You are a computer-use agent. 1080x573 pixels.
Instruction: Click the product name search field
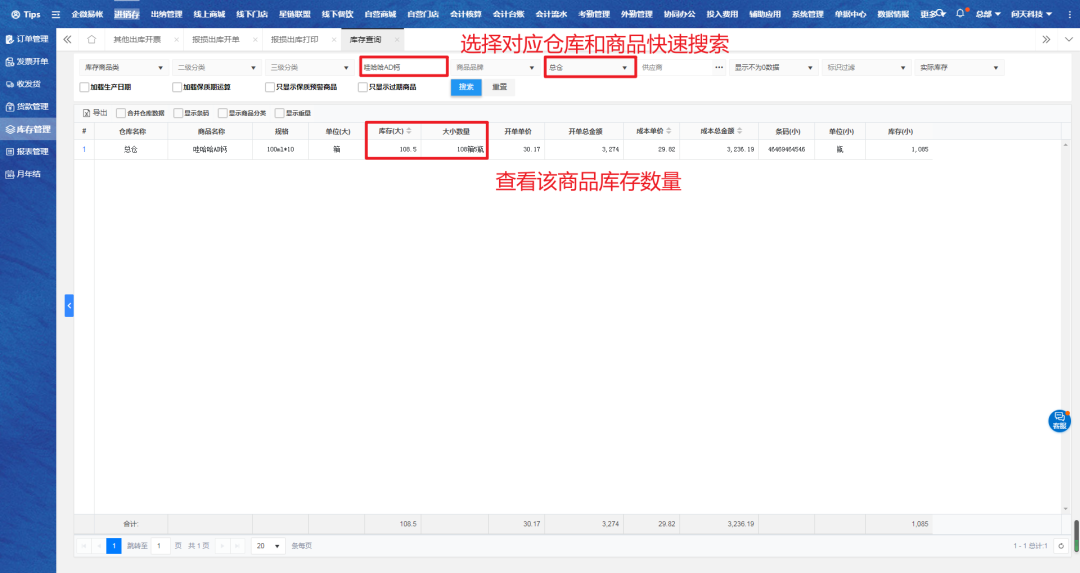click(x=403, y=68)
